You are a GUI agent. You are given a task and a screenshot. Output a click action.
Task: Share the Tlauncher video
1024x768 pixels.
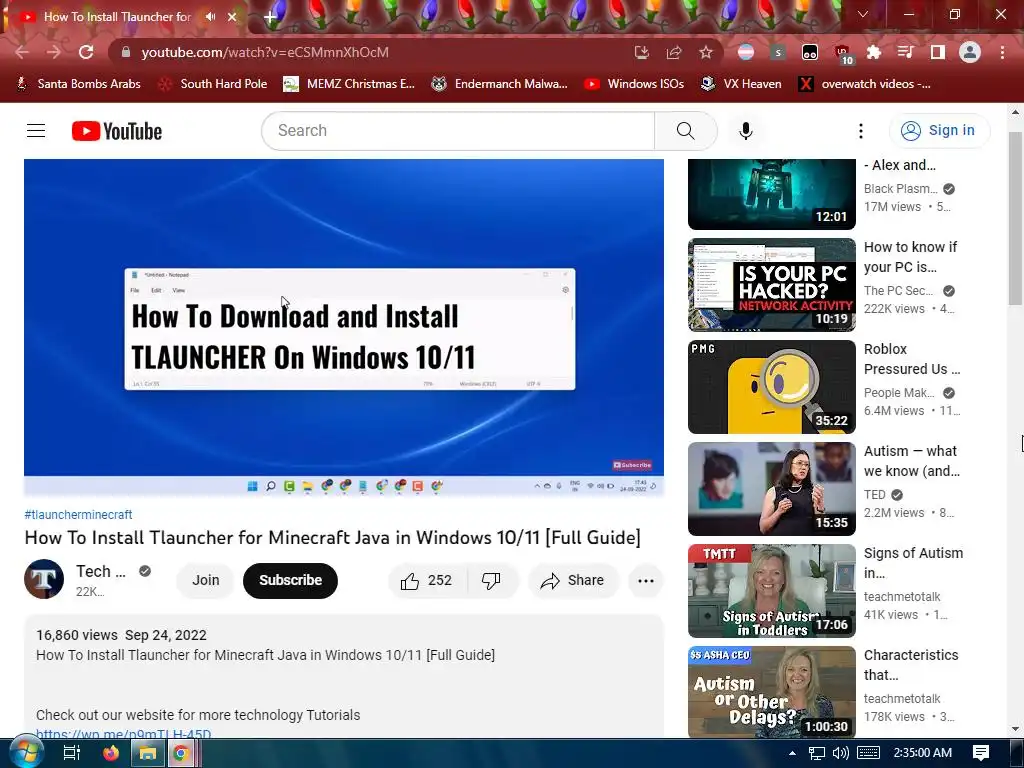pos(573,581)
